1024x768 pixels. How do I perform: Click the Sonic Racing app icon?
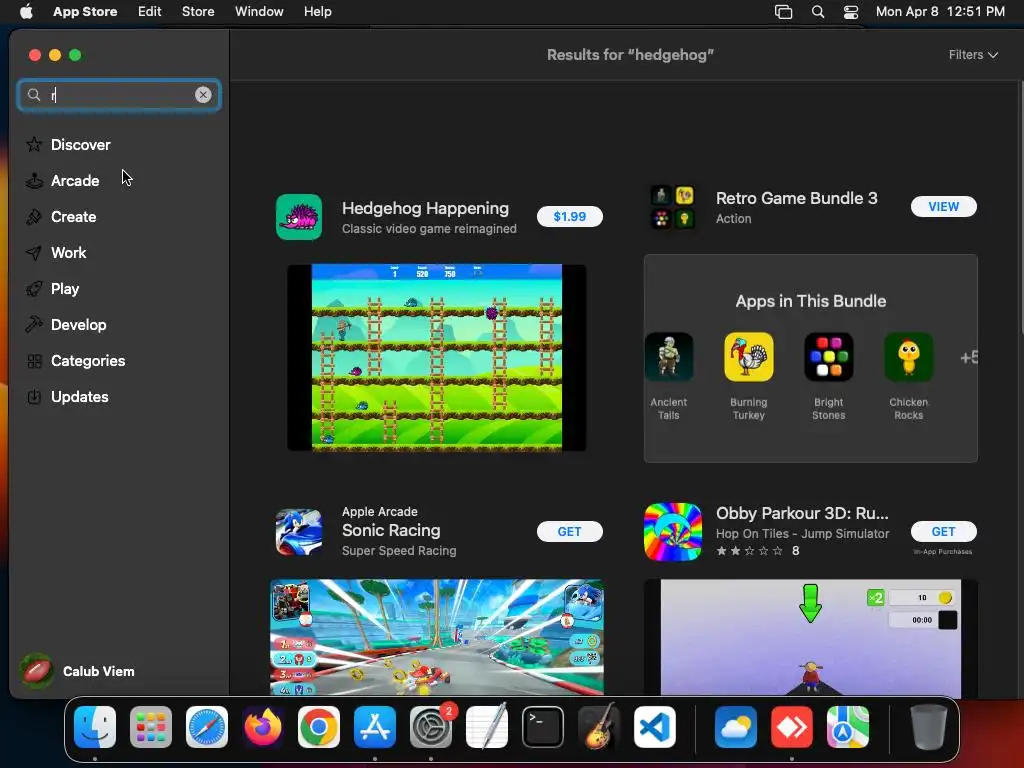(x=299, y=532)
